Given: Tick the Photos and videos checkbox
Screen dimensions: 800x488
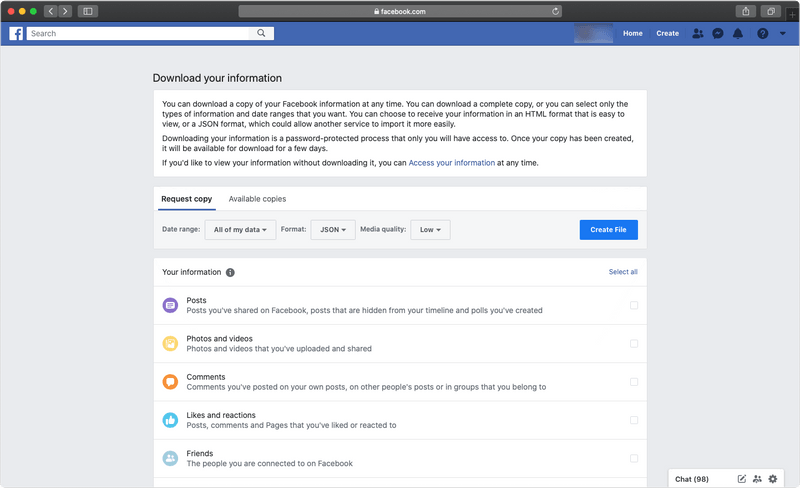Looking at the screenshot, I should (634, 344).
